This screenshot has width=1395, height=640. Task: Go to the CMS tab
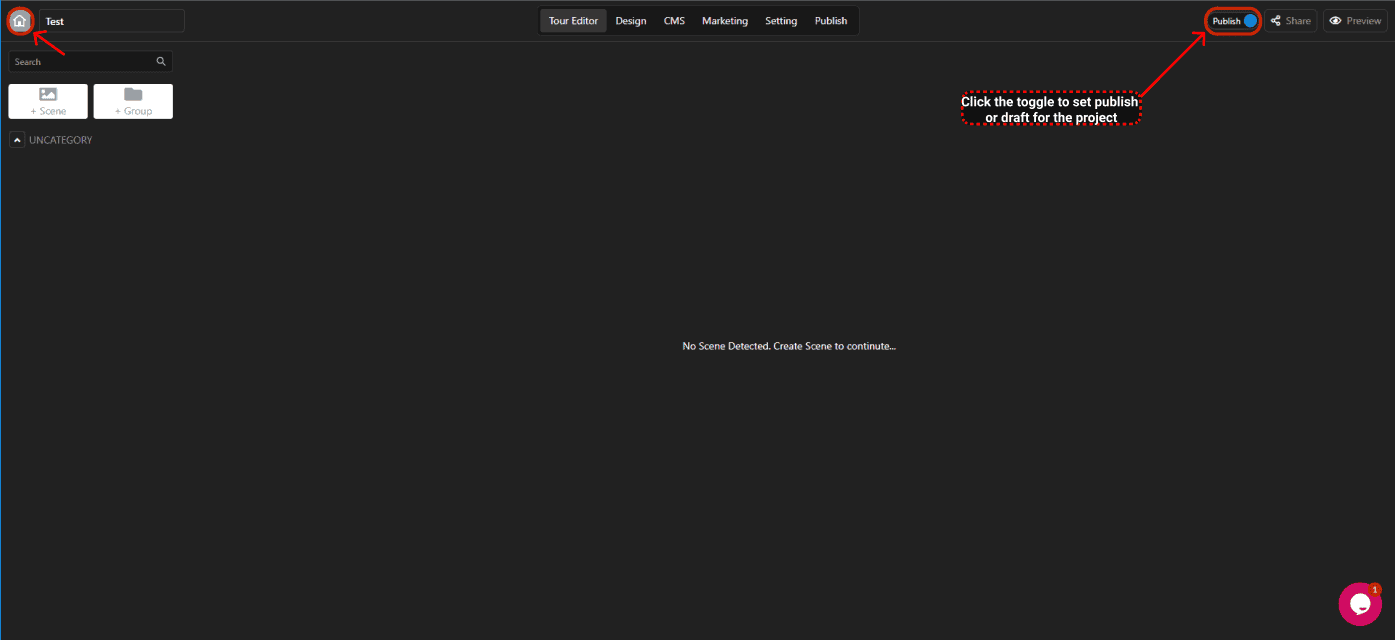click(674, 21)
